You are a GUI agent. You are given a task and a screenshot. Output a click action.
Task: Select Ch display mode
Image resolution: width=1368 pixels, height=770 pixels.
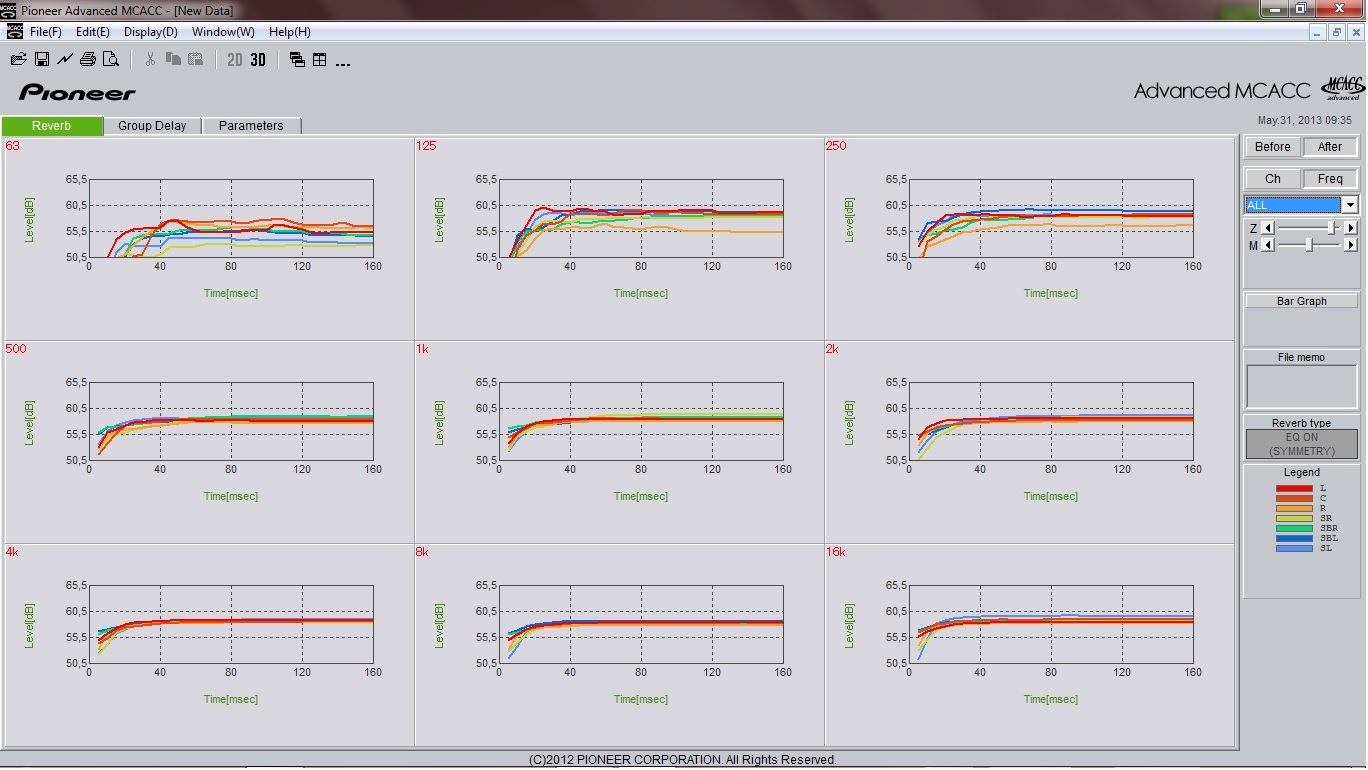click(1272, 179)
